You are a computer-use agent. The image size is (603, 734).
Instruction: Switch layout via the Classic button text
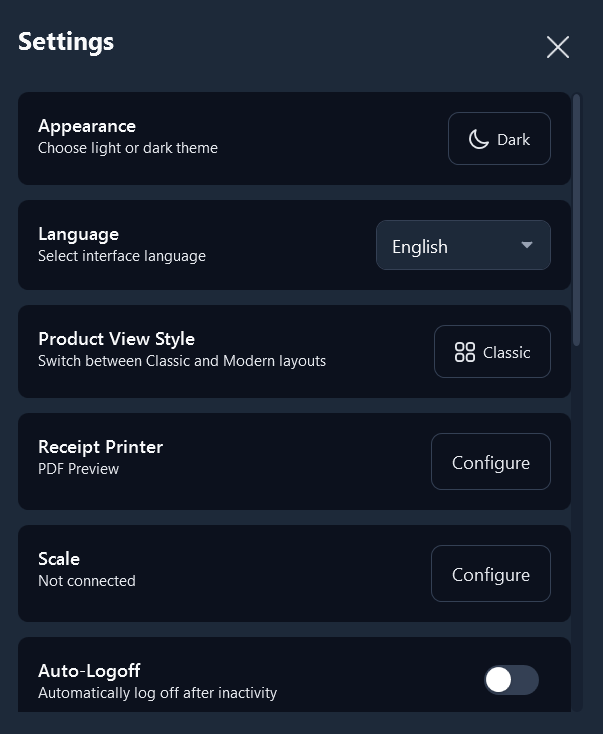pyautogui.click(x=506, y=352)
